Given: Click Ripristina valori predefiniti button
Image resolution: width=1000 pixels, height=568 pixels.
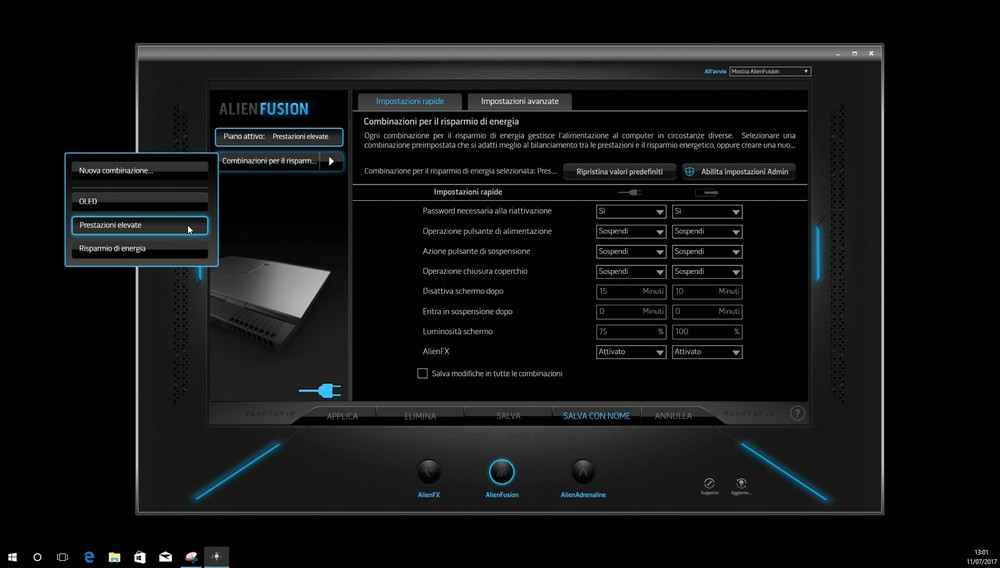Looking at the screenshot, I should 619,171.
